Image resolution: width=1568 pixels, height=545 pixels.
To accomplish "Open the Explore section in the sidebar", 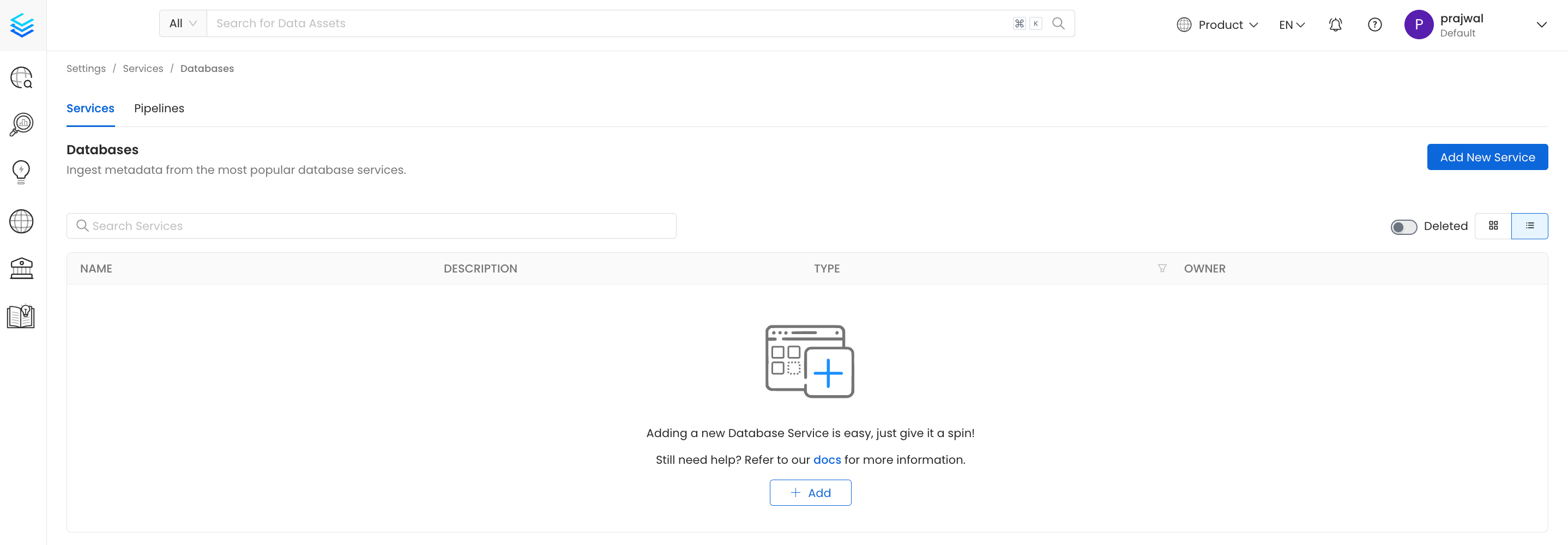I will pyautogui.click(x=21, y=77).
